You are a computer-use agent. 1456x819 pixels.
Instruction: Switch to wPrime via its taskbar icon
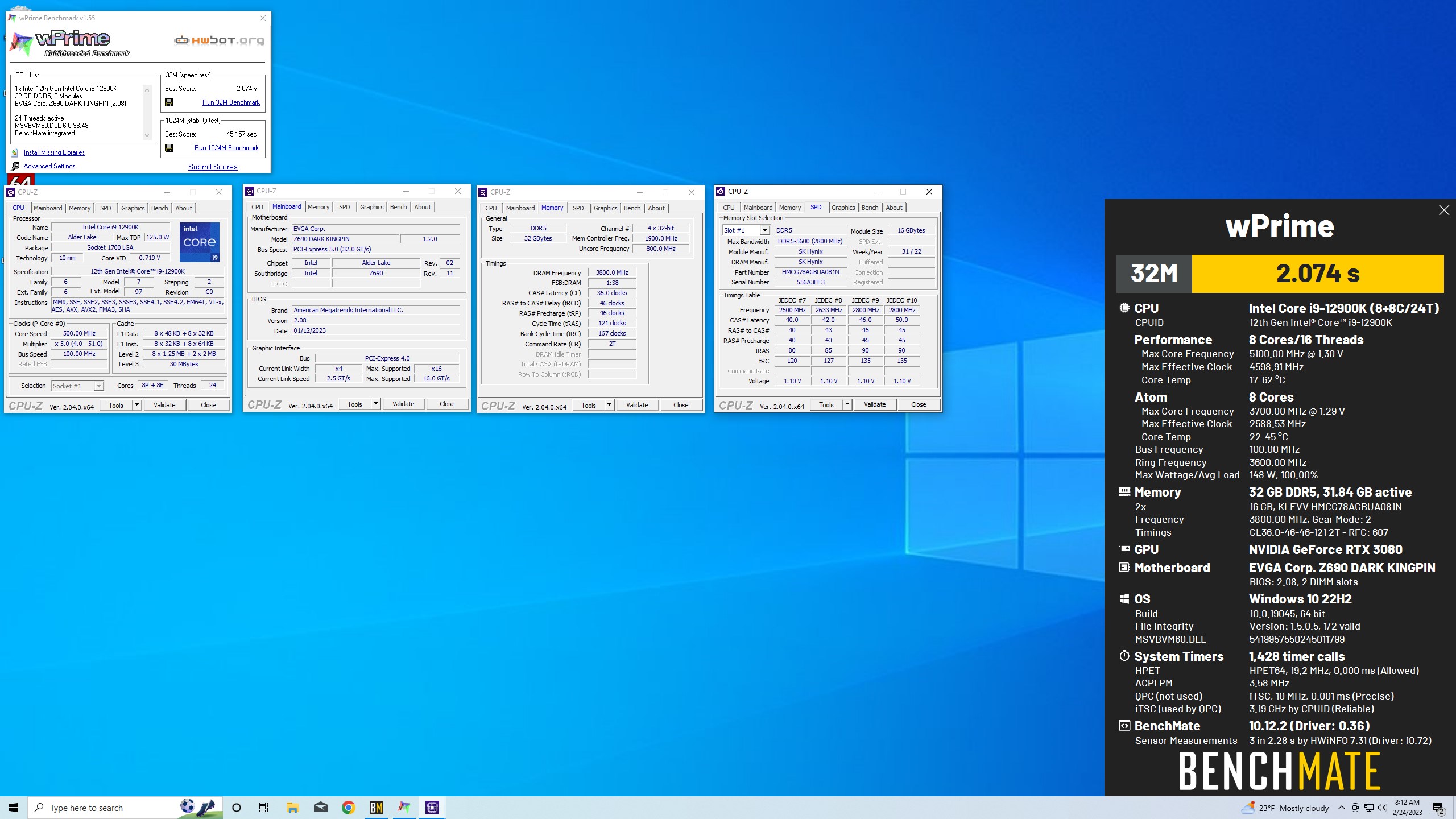pos(404,808)
